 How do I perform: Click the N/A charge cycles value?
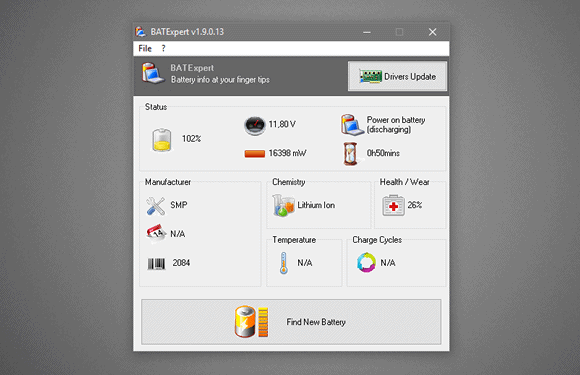pos(388,263)
